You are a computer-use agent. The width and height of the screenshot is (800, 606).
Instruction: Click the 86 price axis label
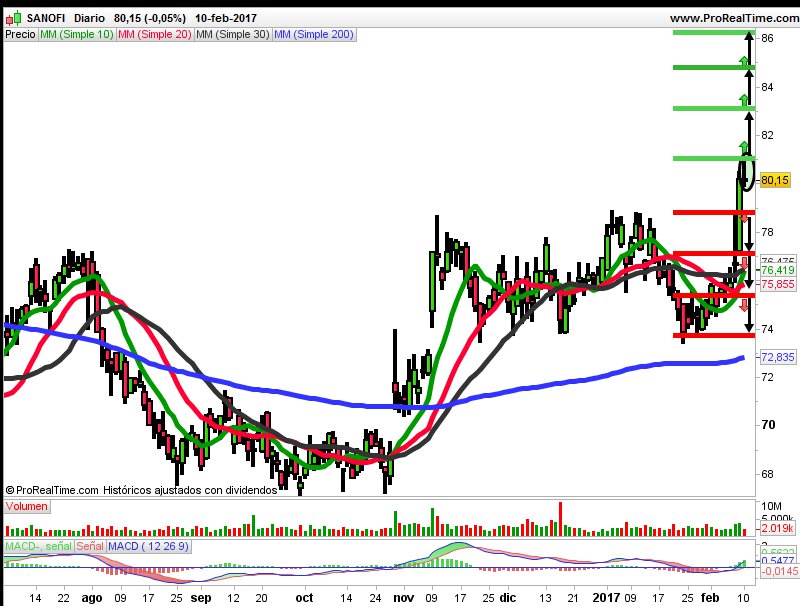[767, 38]
